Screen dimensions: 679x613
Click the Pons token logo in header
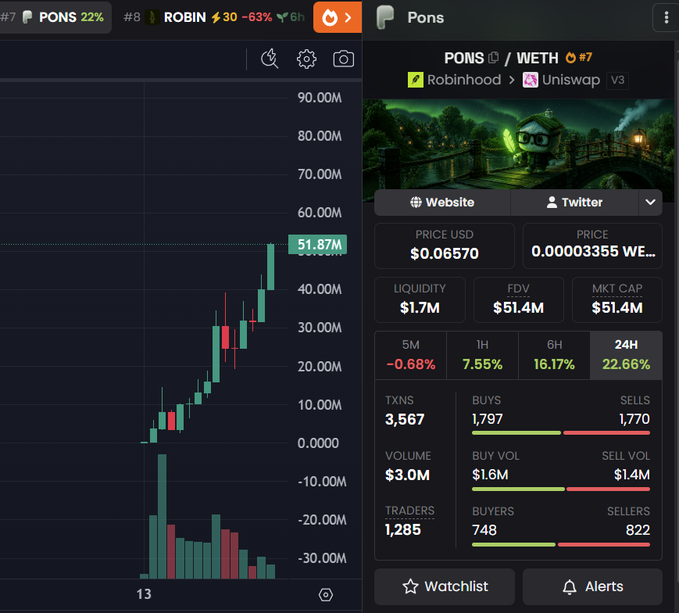click(x=385, y=17)
